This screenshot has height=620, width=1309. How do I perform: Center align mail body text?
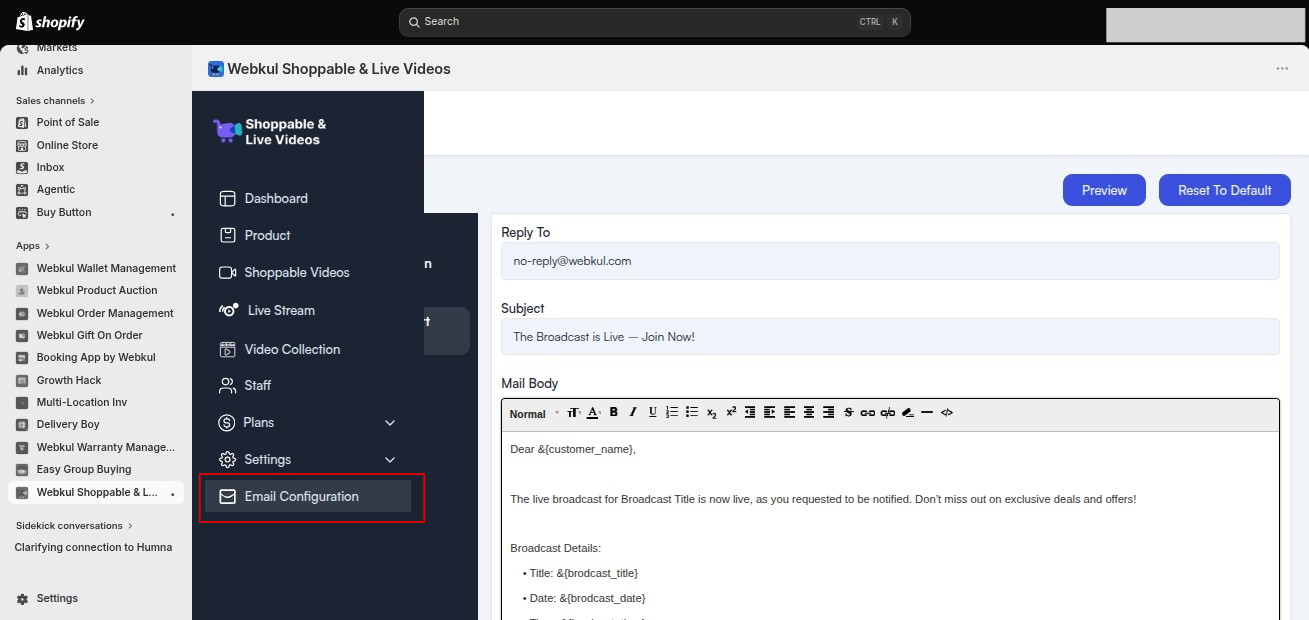pos(809,412)
